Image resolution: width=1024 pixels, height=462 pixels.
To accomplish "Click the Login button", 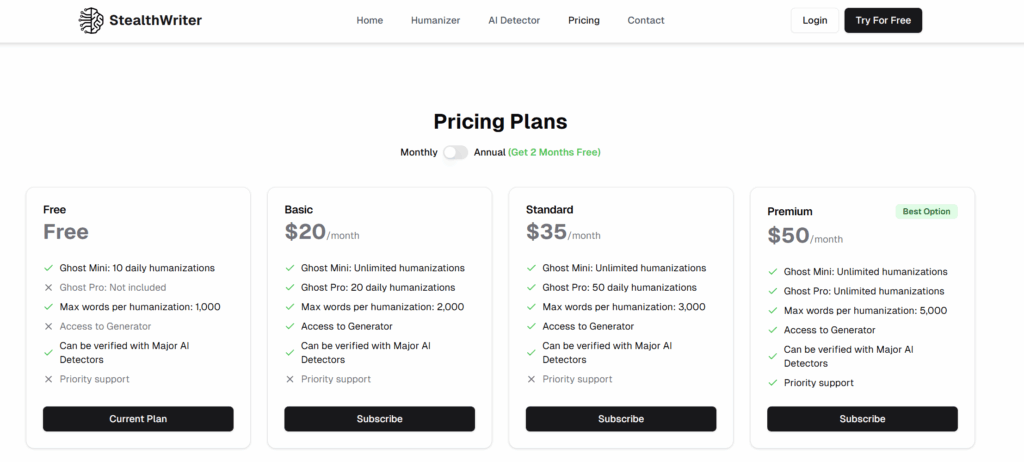I will click(814, 20).
